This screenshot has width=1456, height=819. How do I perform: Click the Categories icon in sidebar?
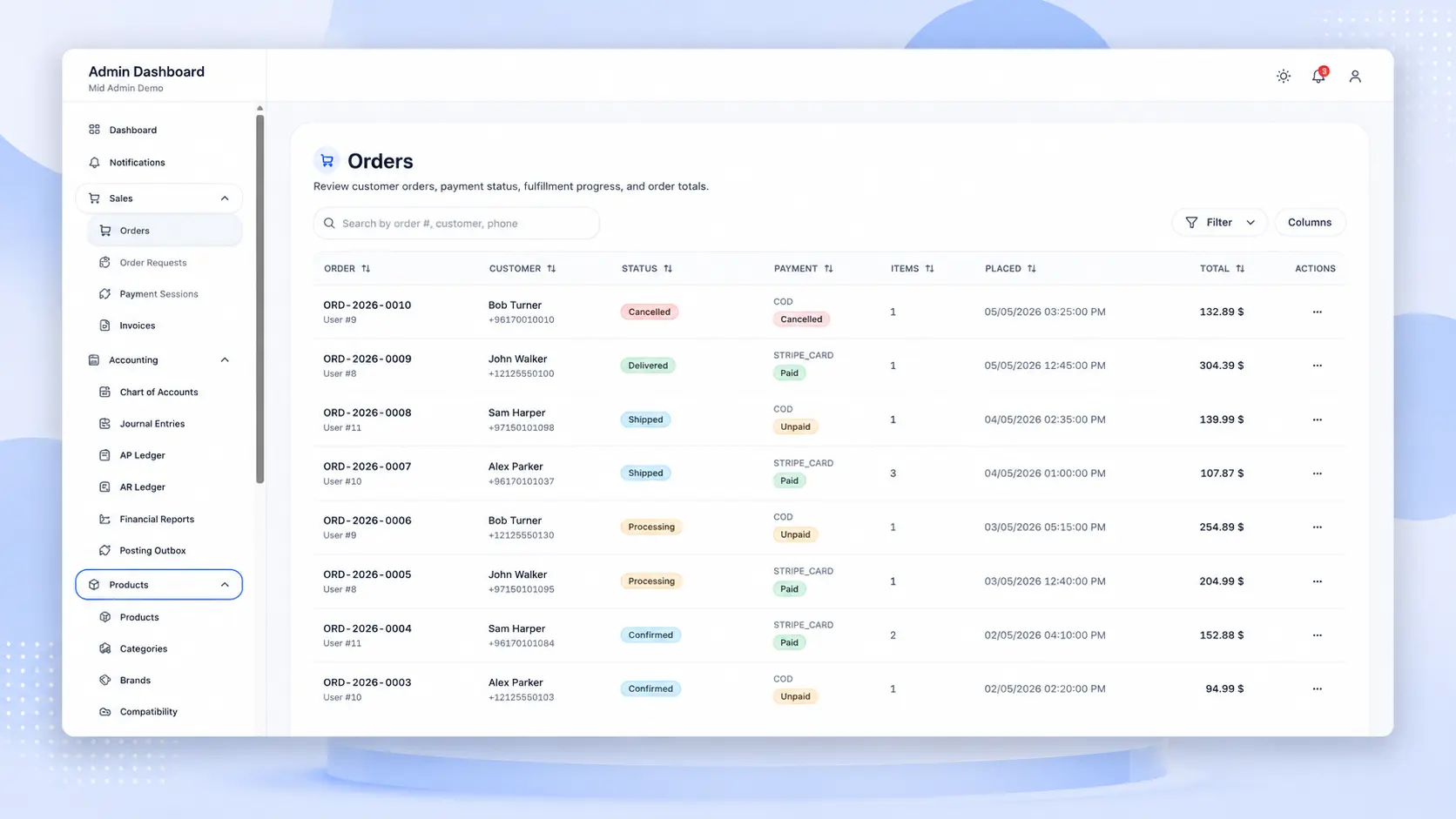tap(105, 648)
